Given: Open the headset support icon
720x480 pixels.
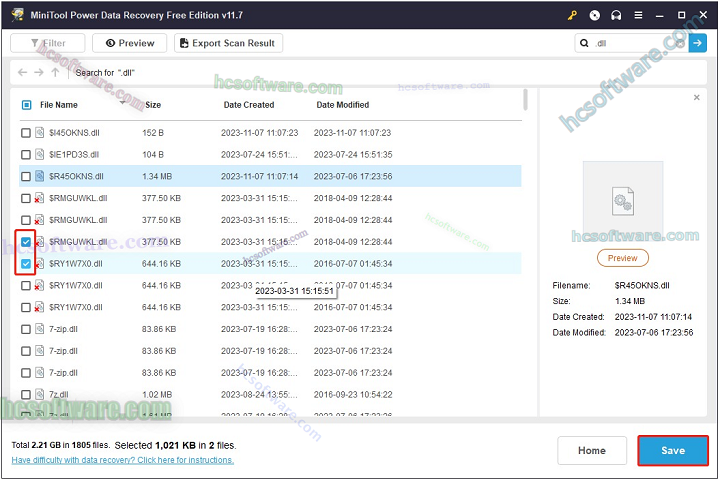Looking at the screenshot, I should click(x=616, y=16).
